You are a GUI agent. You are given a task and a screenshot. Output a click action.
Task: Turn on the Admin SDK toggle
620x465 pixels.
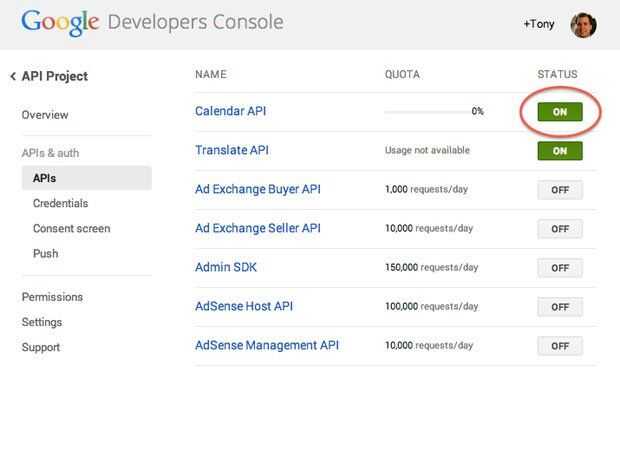pyautogui.click(x=560, y=268)
